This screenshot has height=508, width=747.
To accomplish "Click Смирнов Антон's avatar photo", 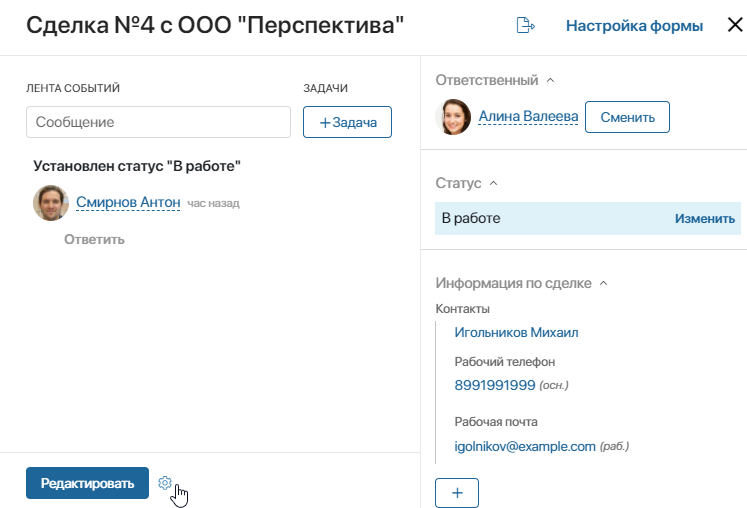I will tap(51, 203).
